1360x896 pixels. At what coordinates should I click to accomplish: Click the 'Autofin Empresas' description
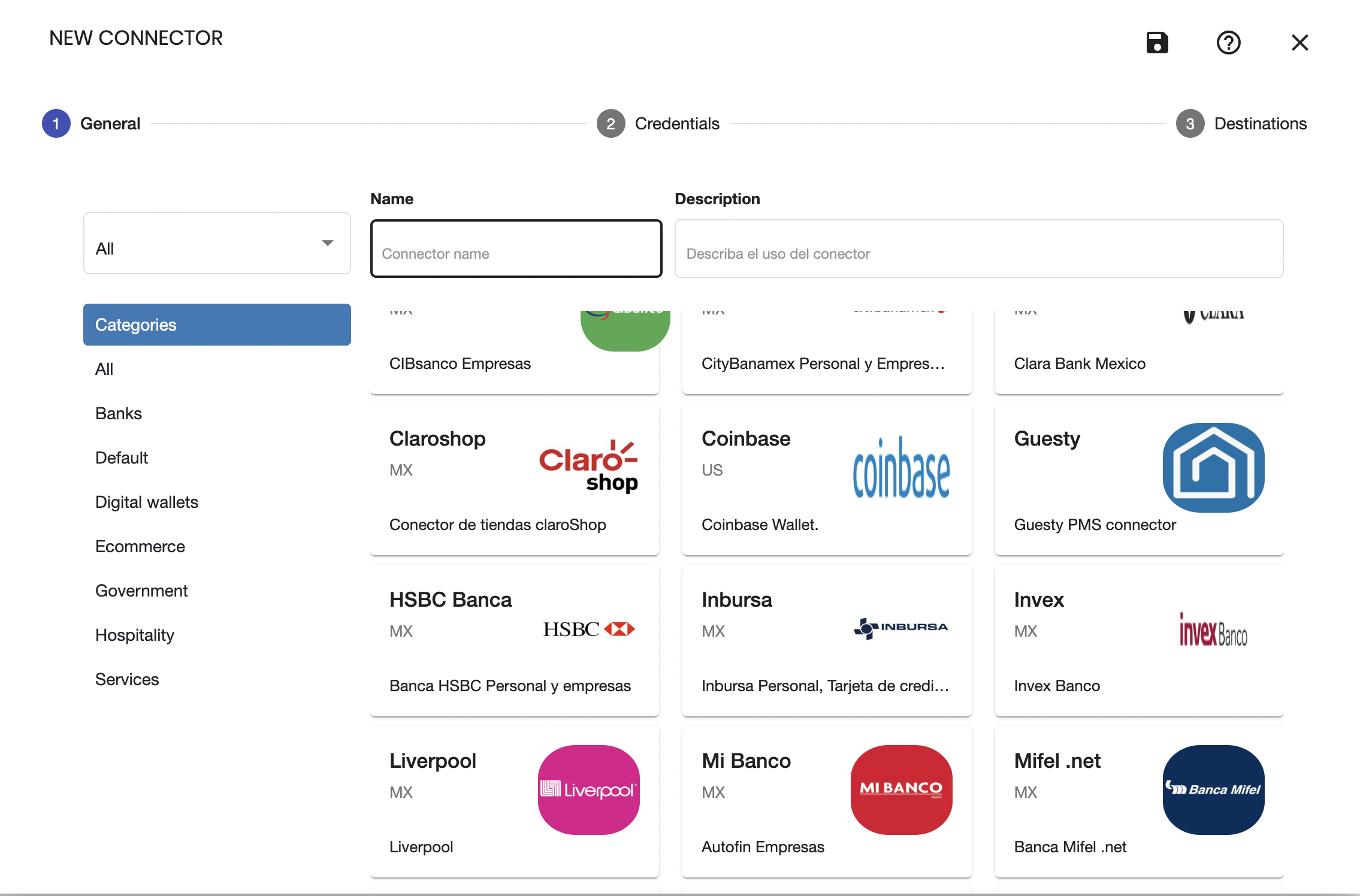point(763,847)
